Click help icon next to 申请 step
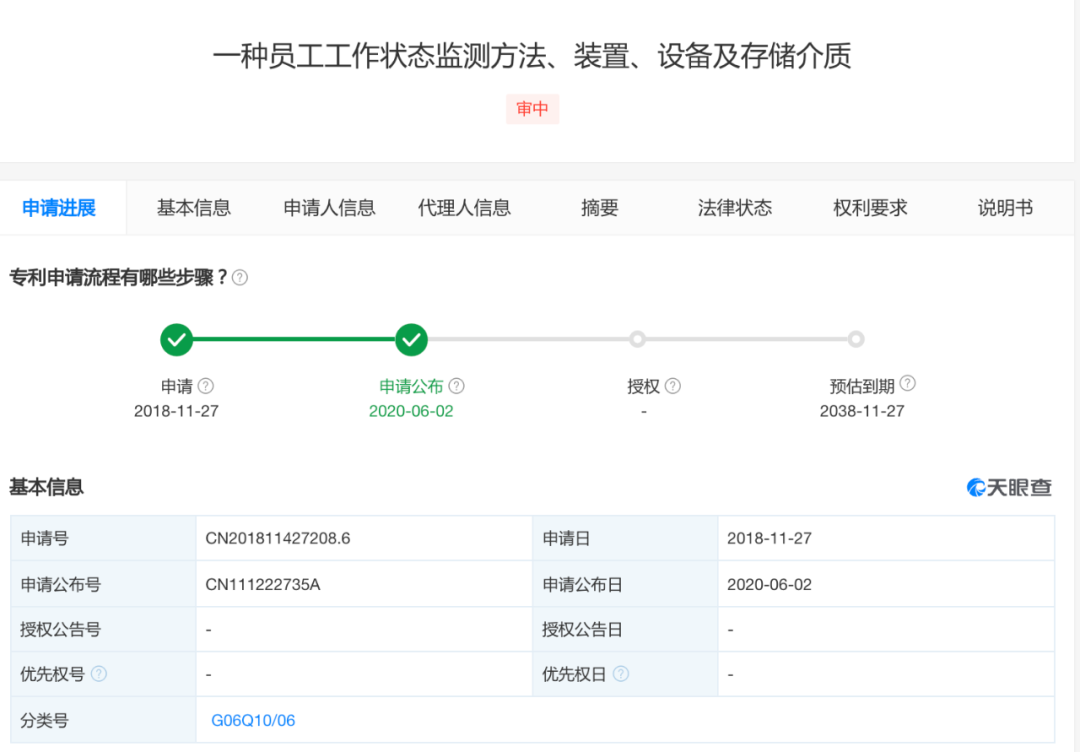 click(205, 386)
